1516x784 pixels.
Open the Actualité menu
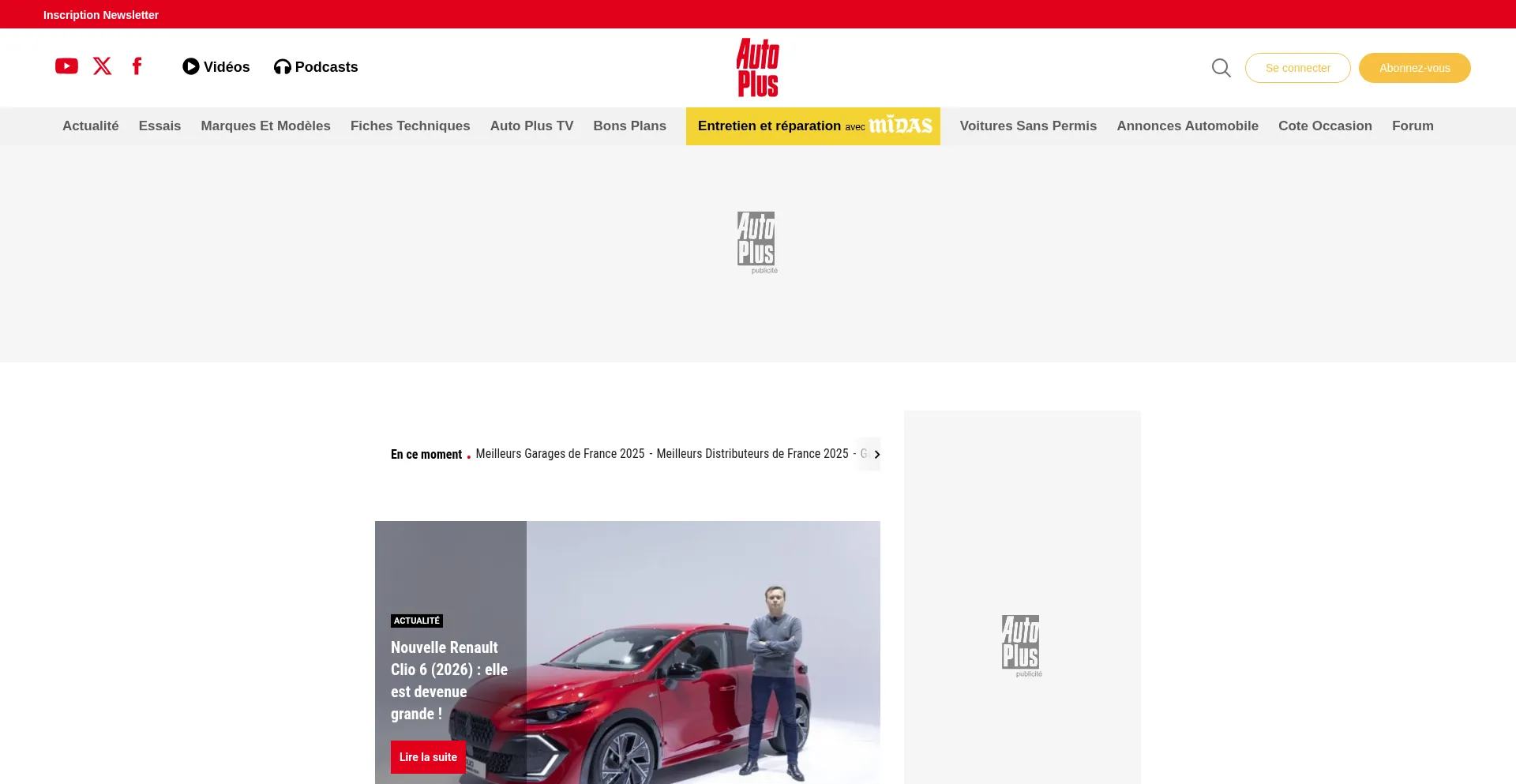coord(91,126)
